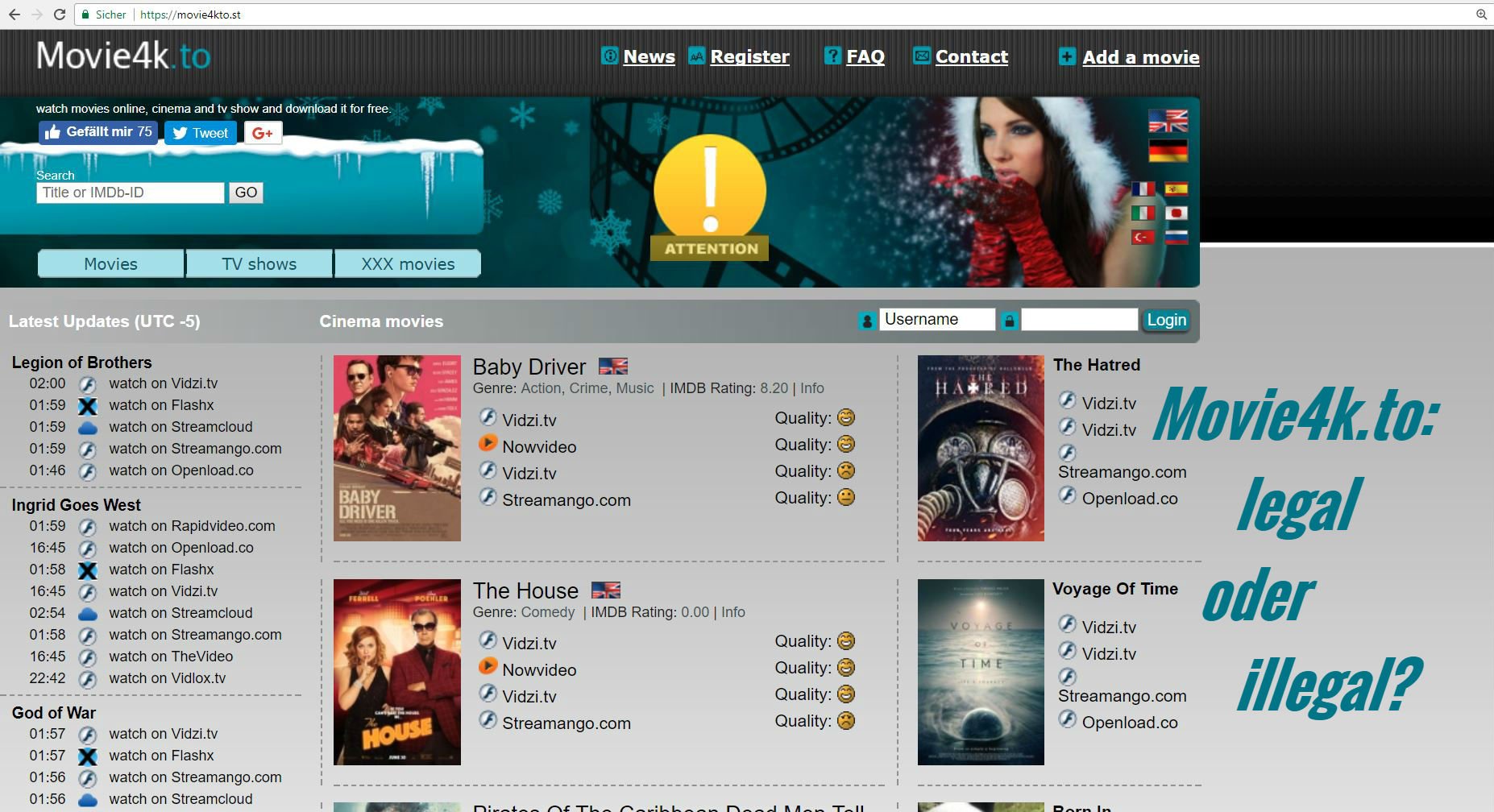Click the Movie4k.to site logo

[123, 56]
